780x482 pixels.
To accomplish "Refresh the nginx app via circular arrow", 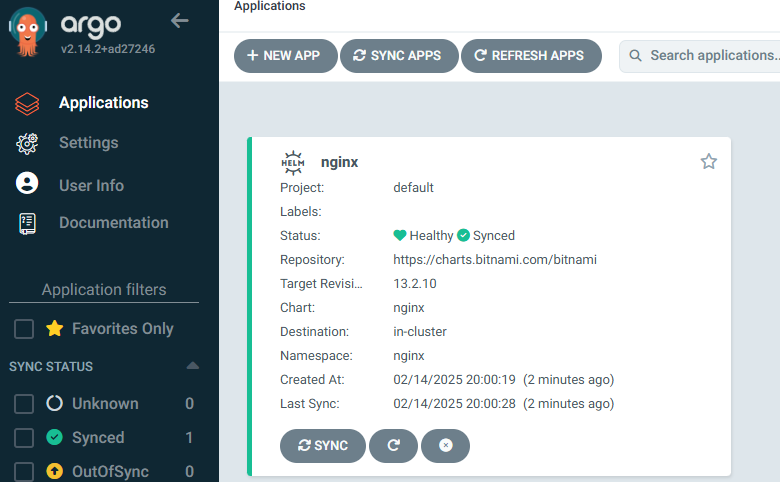I will [393, 446].
